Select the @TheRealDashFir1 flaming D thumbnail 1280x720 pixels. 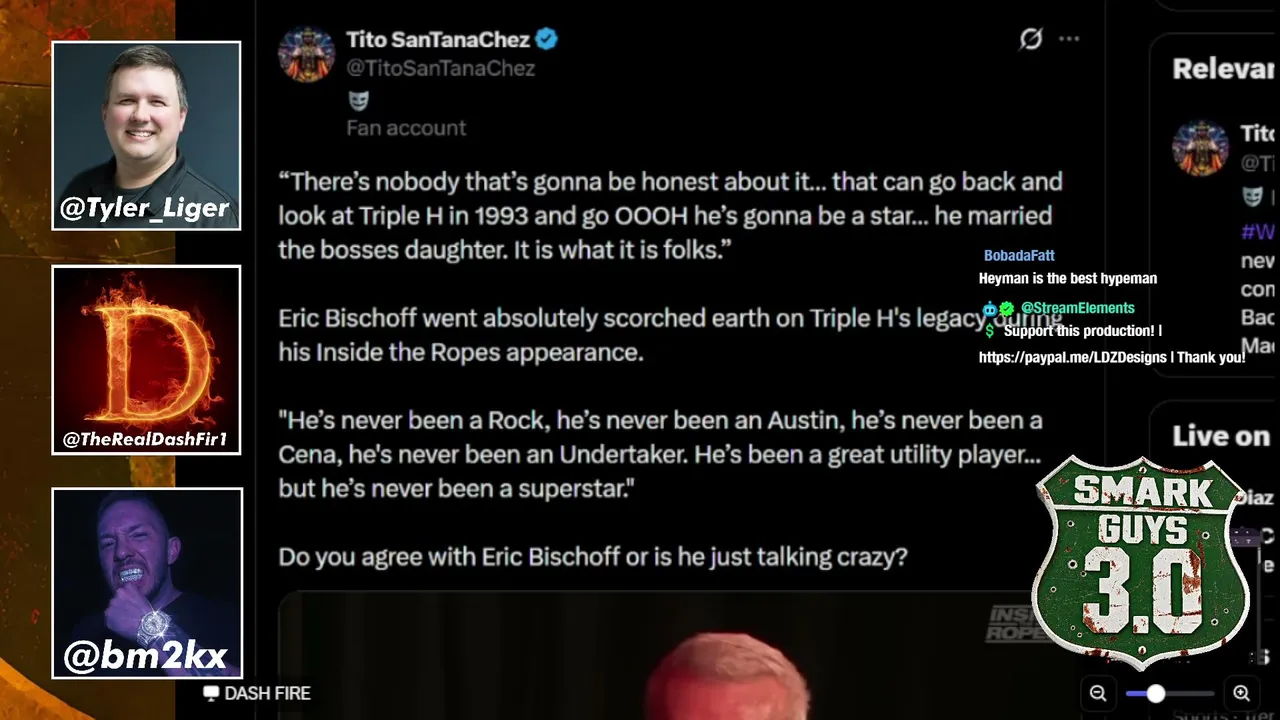pos(146,360)
